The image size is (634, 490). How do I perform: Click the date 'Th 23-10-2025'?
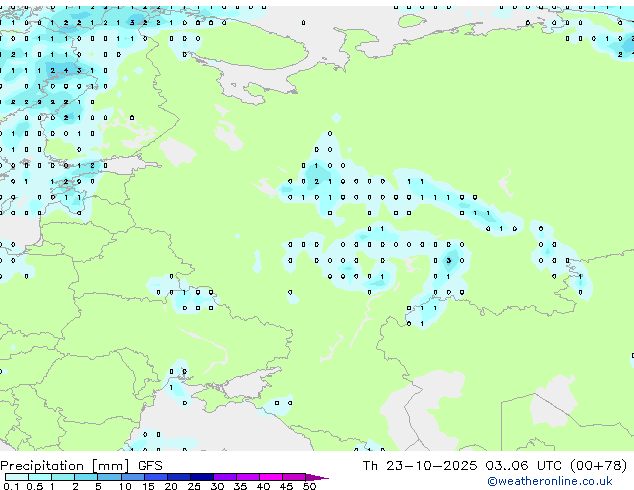coord(420,466)
